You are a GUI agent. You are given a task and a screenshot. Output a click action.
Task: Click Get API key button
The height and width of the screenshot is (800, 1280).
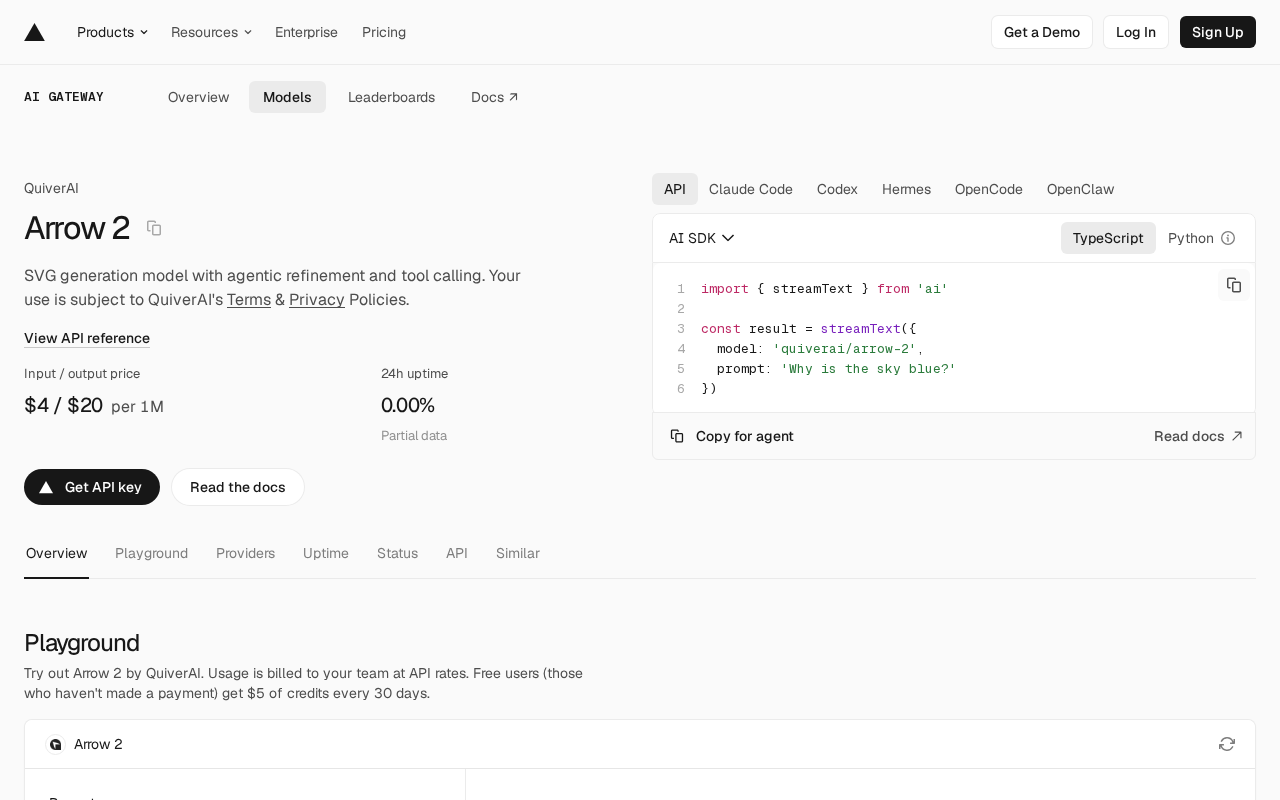(92, 487)
